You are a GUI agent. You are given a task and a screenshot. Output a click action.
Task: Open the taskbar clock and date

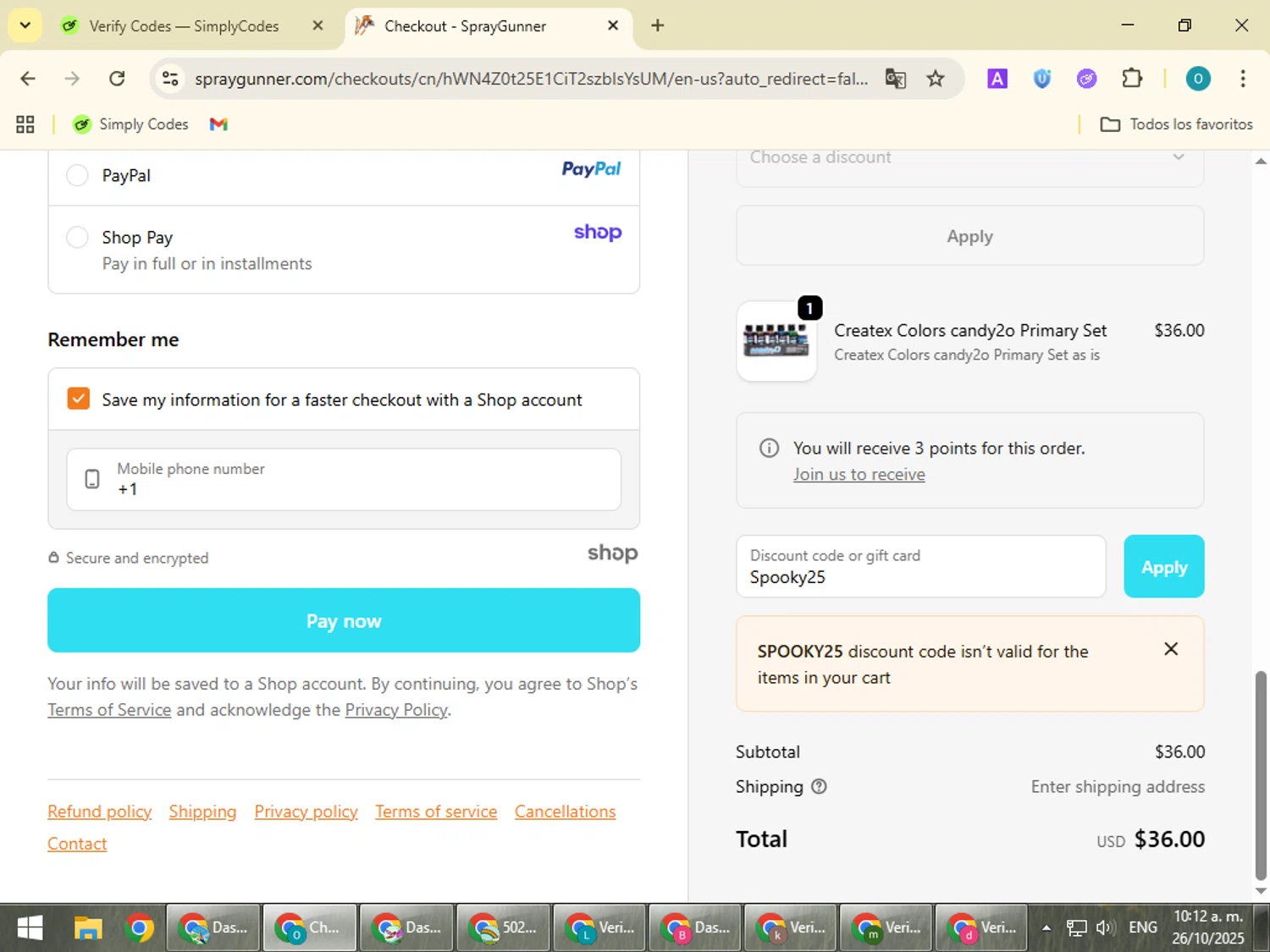pos(1208,928)
